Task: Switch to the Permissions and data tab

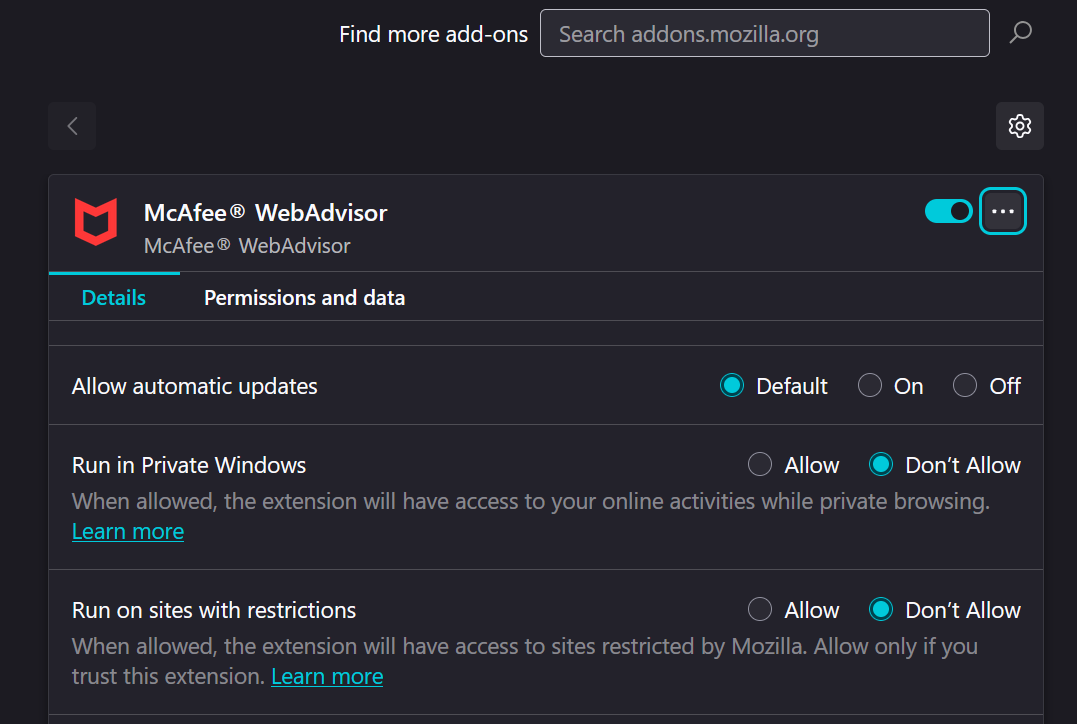Action: click(304, 298)
